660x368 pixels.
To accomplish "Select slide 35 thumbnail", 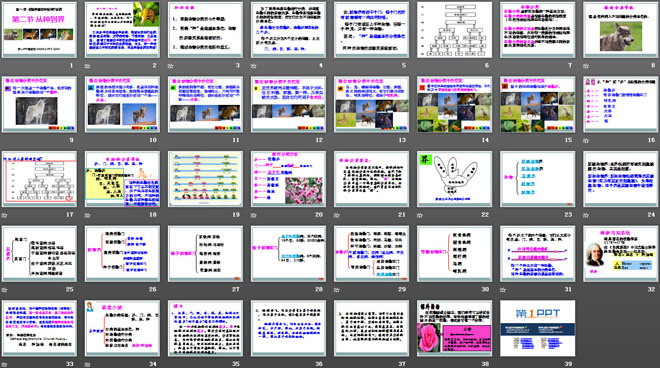I will pyautogui.click(x=205, y=328).
